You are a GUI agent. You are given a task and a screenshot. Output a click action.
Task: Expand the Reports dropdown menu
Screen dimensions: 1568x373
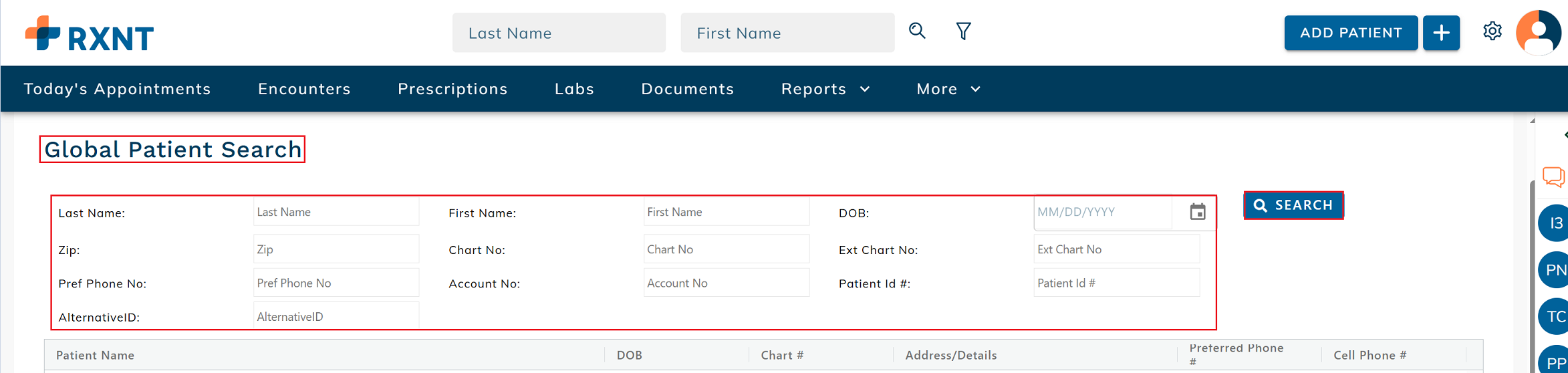825,89
